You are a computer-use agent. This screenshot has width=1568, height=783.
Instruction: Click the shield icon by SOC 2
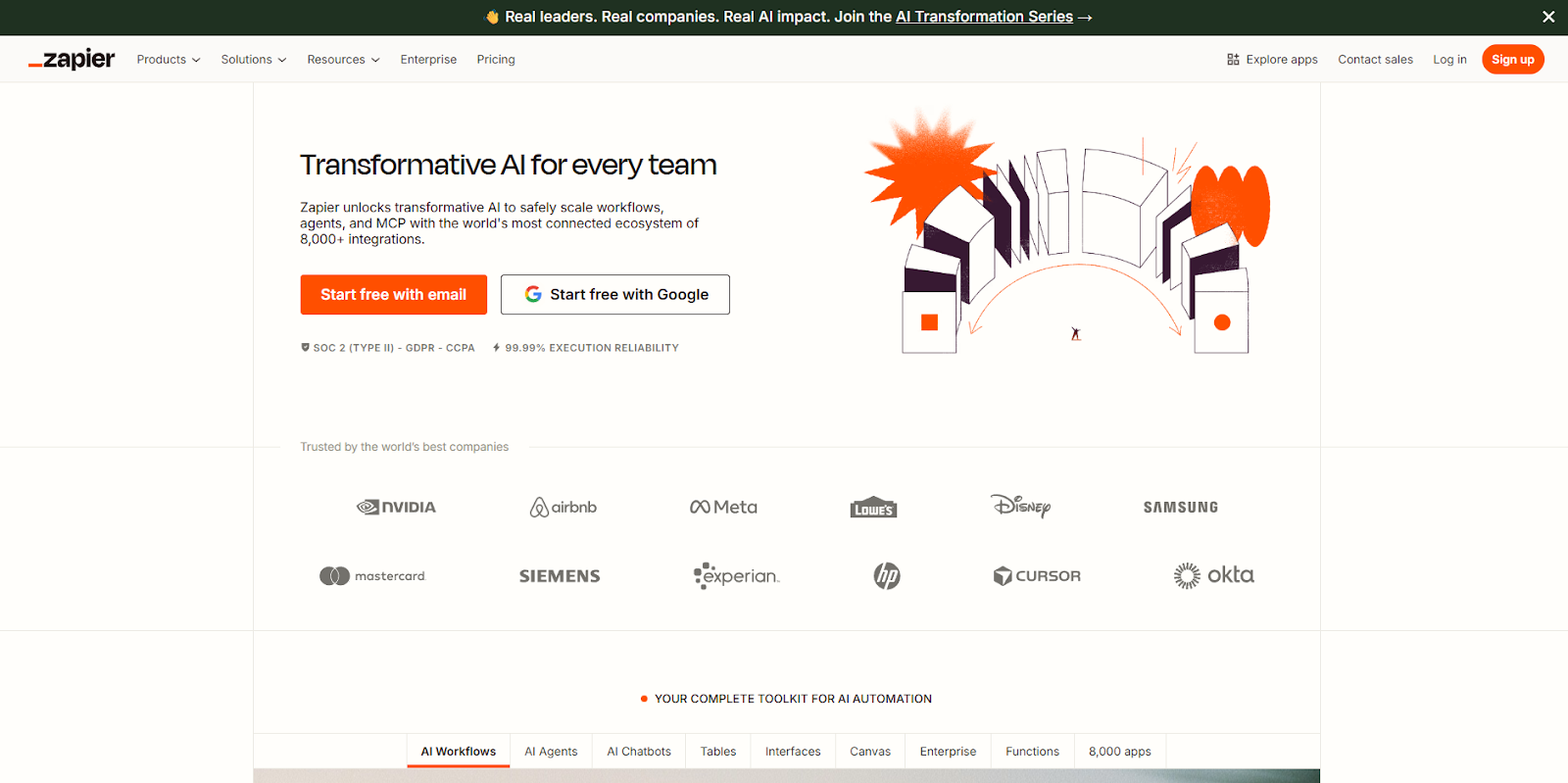coord(305,347)
